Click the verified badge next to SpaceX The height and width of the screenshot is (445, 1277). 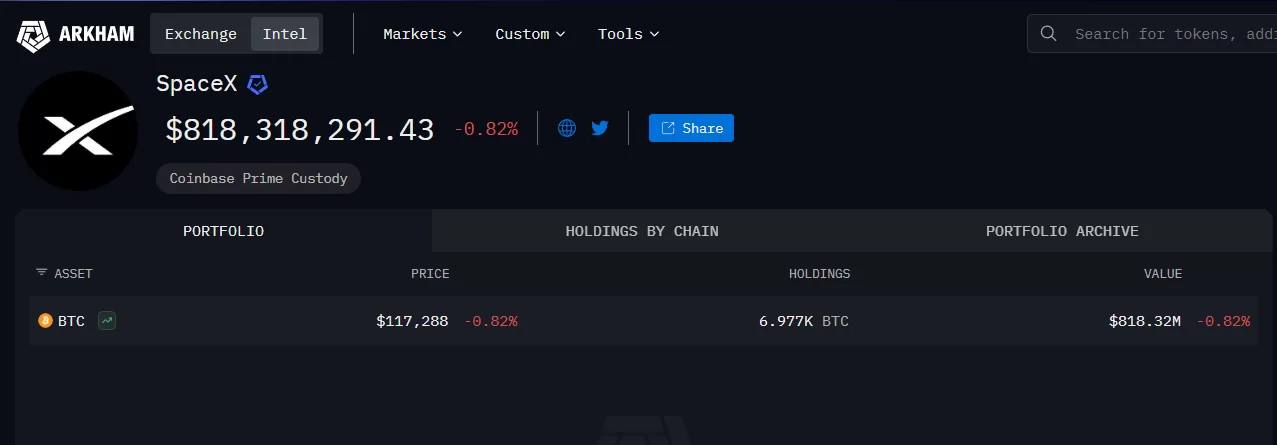click(257, 84)
